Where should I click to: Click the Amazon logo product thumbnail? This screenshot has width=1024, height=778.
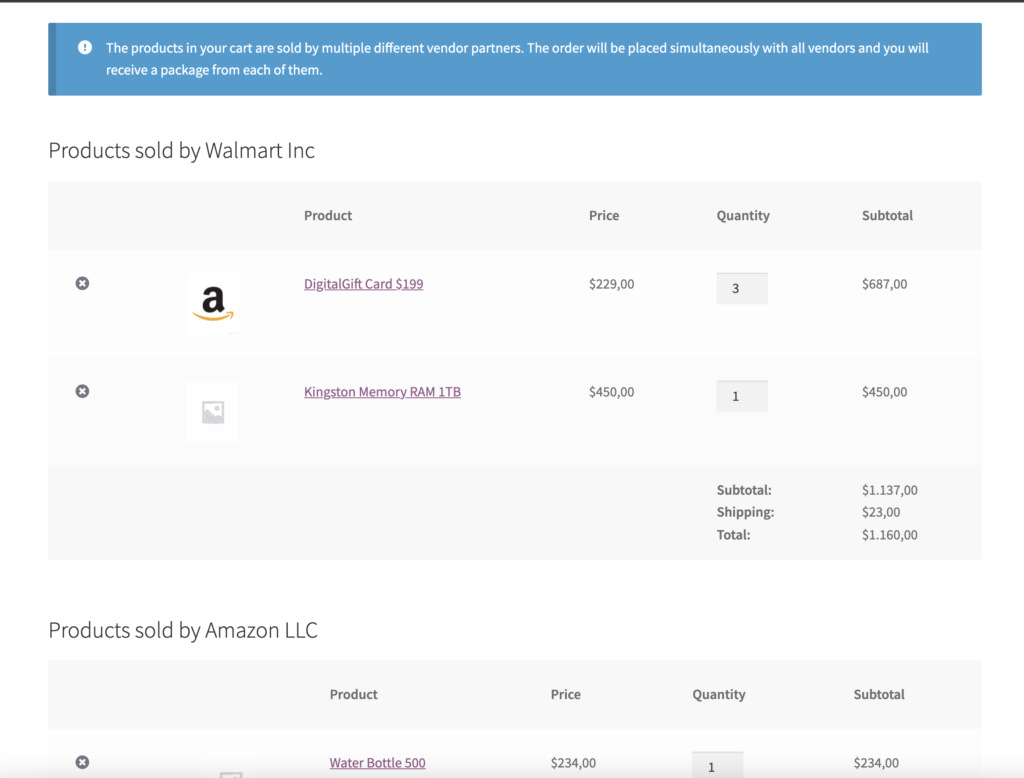[x=213, y=303]
